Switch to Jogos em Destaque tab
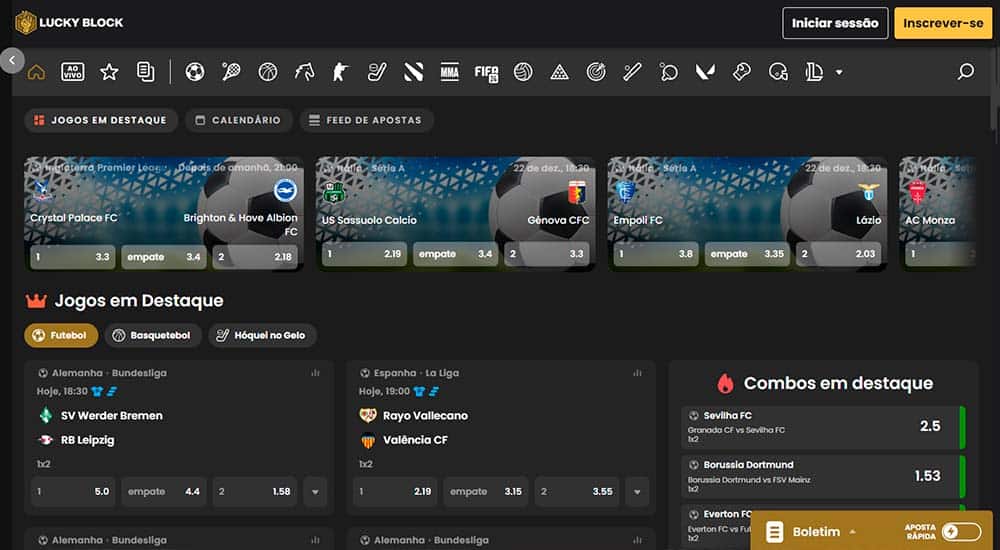The image size is (1000, 550). click(101, 120)
